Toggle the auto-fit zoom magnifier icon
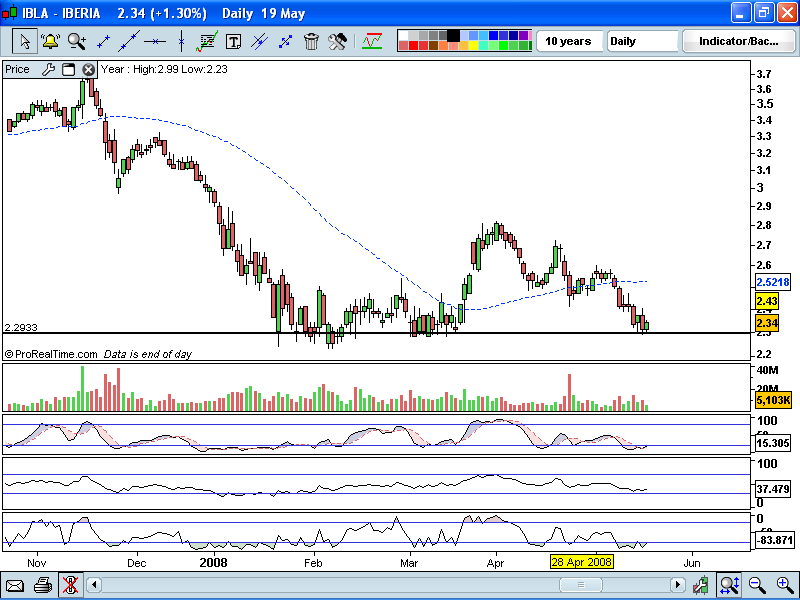 click(x=729, y=585)
